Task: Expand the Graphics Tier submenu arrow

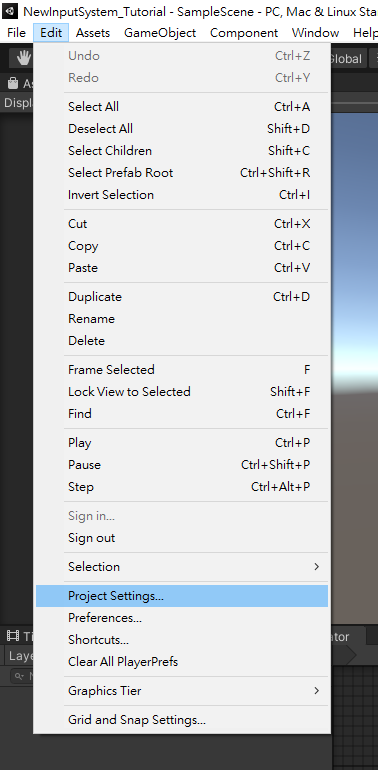Action: click(x=317, y=691)
